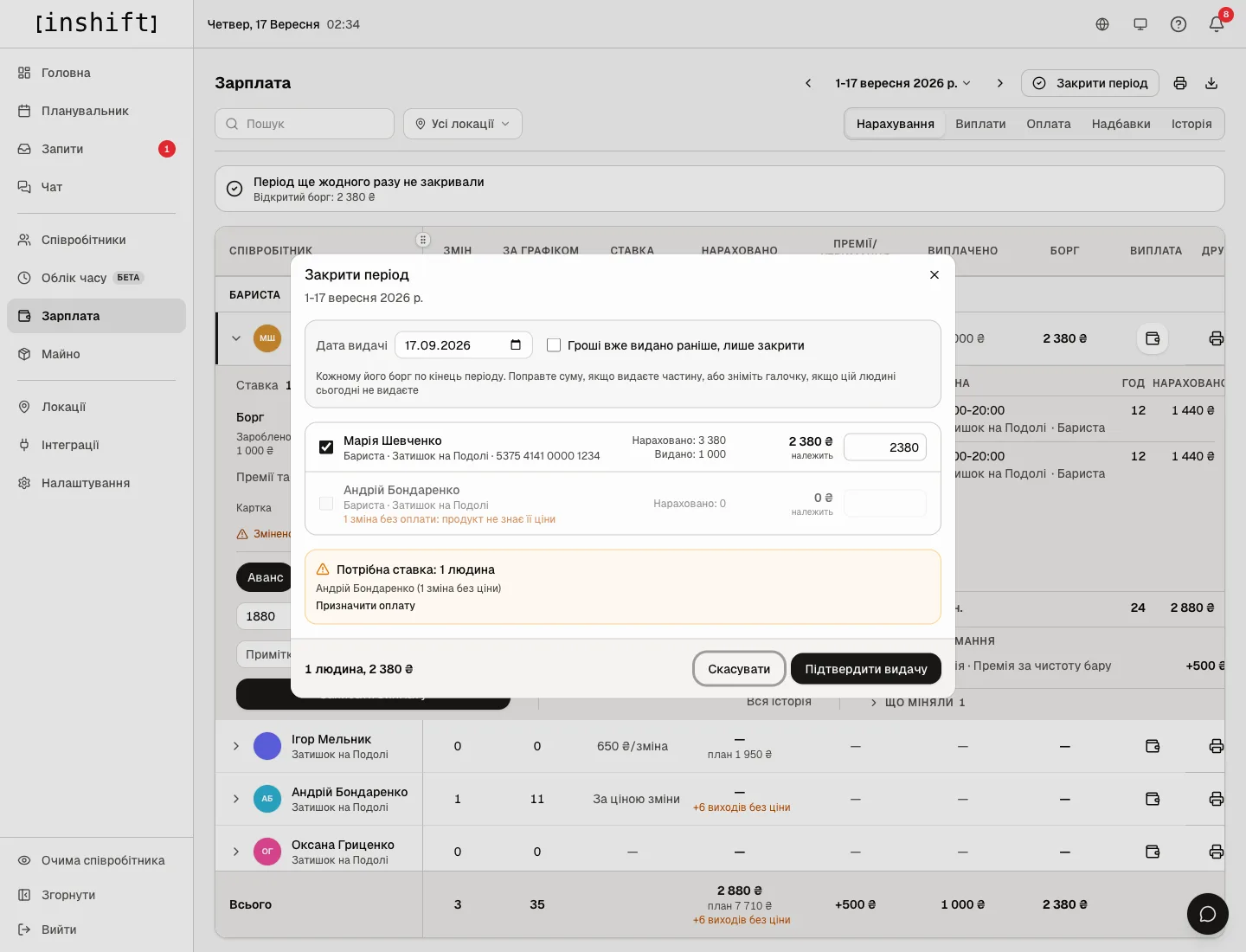Expand the Що міняли section
The width and height of the screenshot is (1246, 952).
pos(917,702)
